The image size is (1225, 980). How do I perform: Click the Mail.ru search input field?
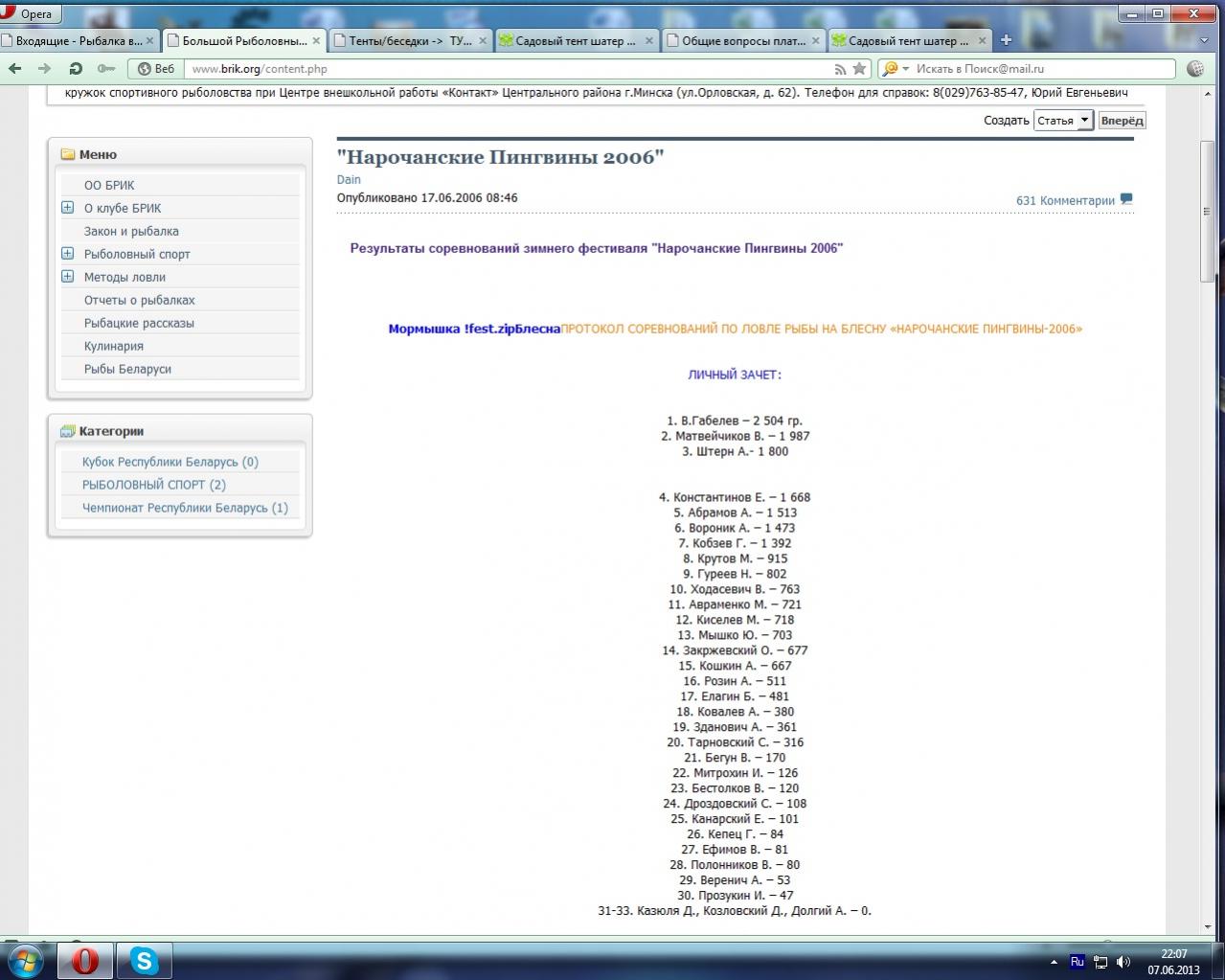[x=1039, y=69]
